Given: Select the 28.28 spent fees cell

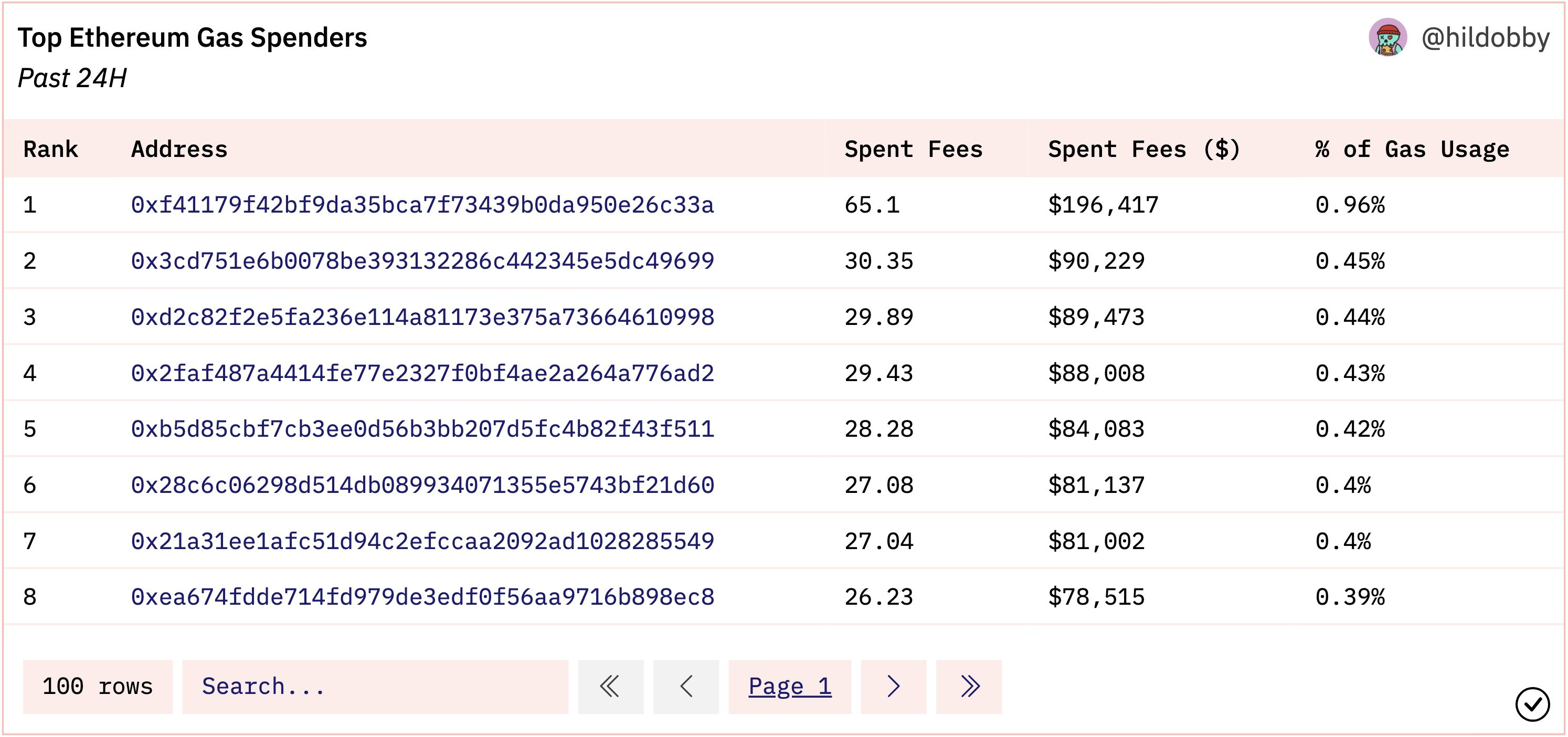Looking at the screenshot, I should click(879, 429).
